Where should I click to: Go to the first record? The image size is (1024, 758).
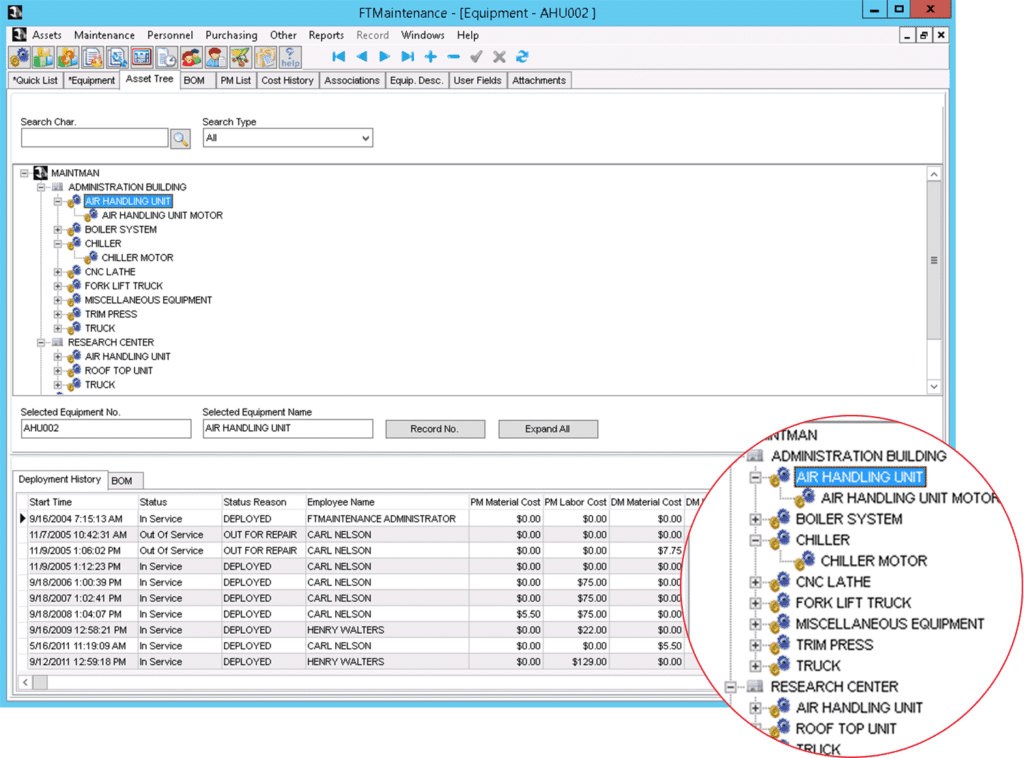338,57
